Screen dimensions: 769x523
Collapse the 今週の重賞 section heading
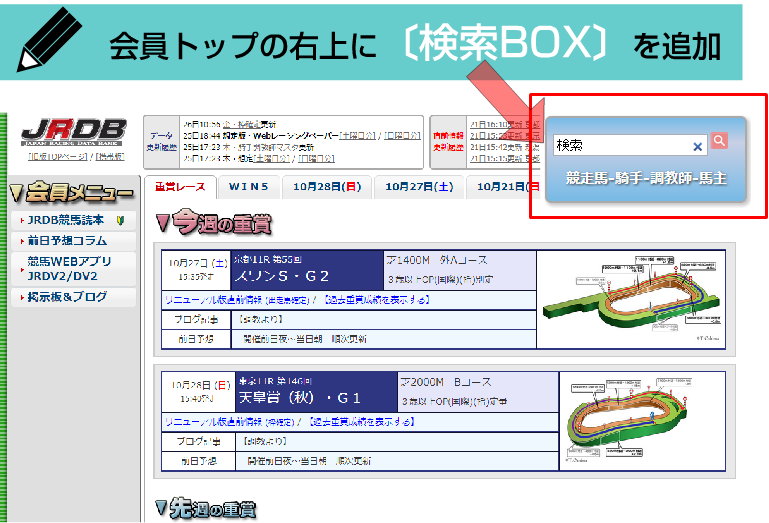[x=213, y=223]
